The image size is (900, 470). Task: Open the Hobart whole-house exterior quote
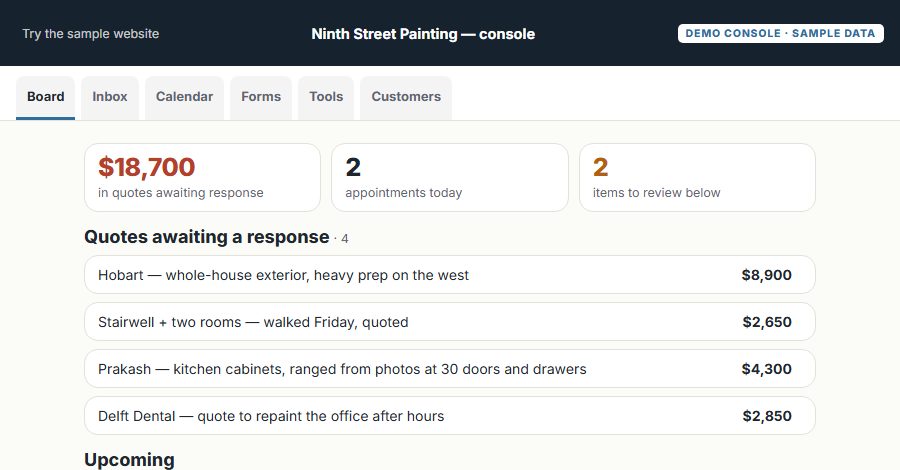click(x=450, y=275)
